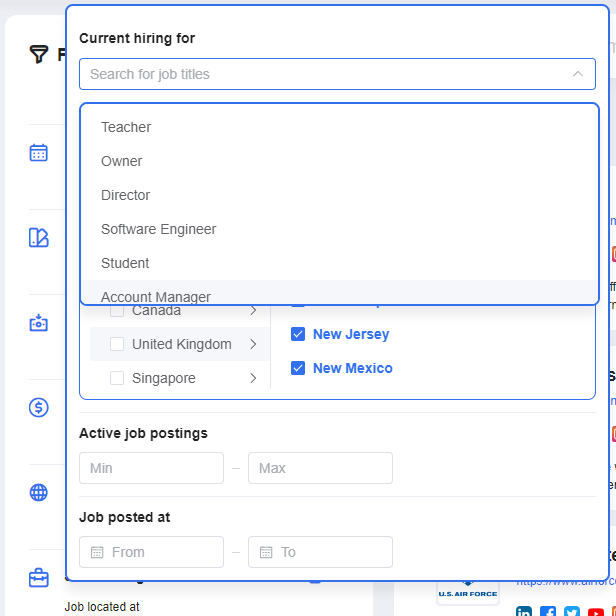This screenshot has height=616, width=616.
Task: Check the United Kingdom checkbox
Action: tap(117, 344)
